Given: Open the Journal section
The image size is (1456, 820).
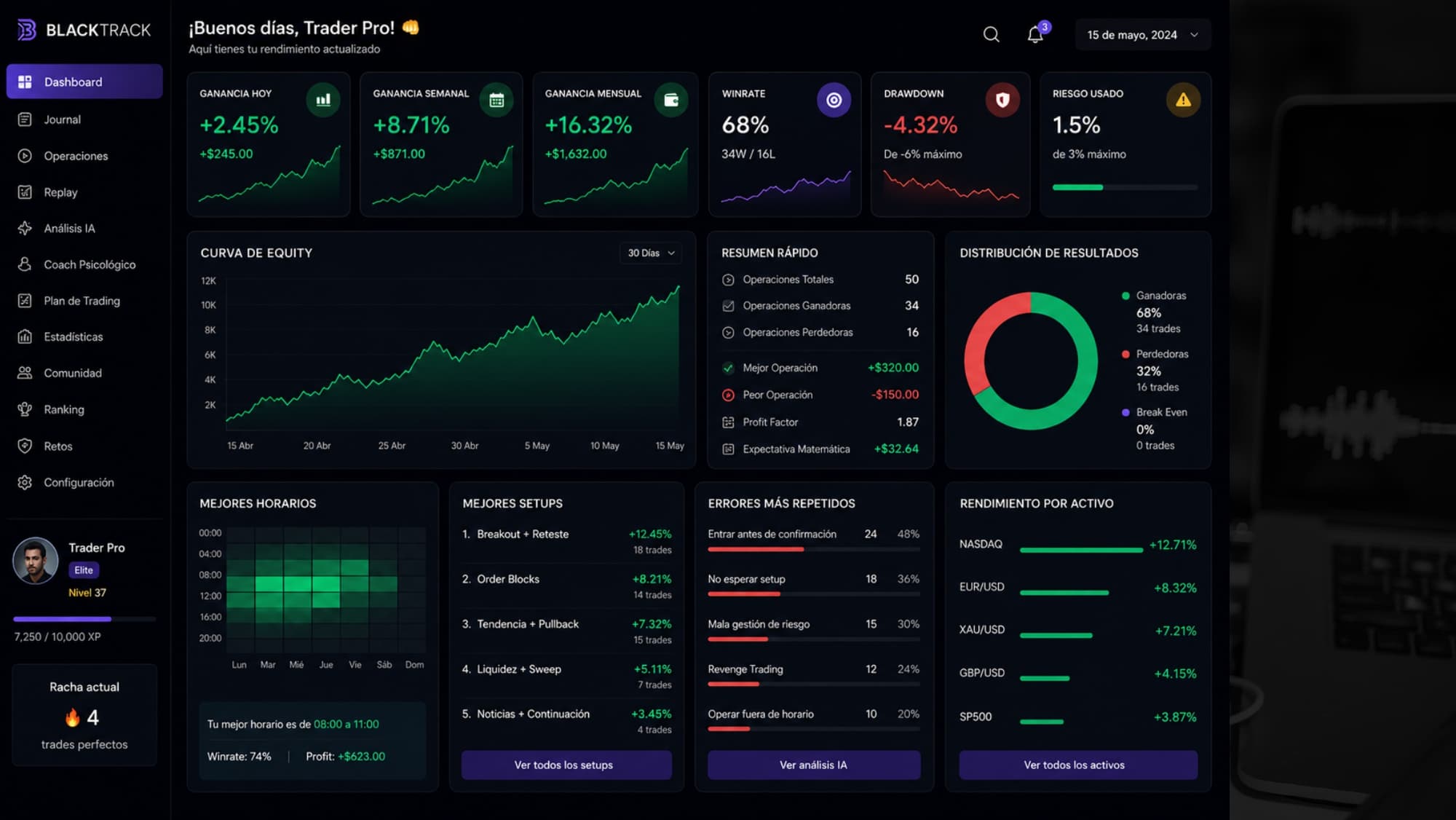Looking at the screenshot, I should pyautogui.click(x=84, y=119).
